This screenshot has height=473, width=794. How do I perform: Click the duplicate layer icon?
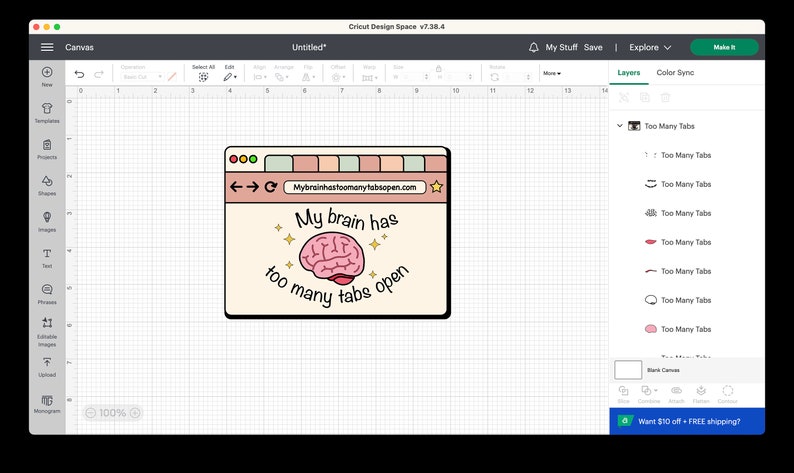[x=645, y=97]
